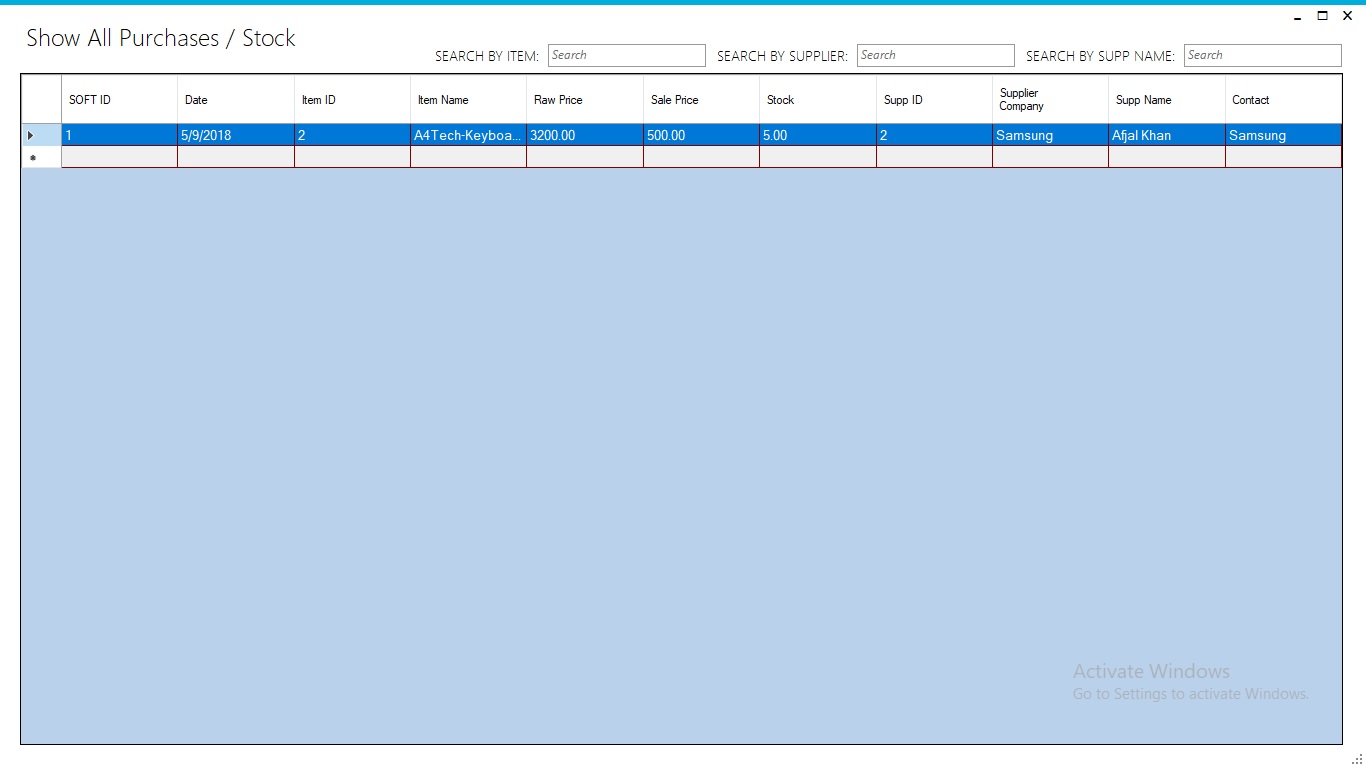Sort by the Item ID column header
Viewport: 1366px width, 768px height.
pos(353,100)
